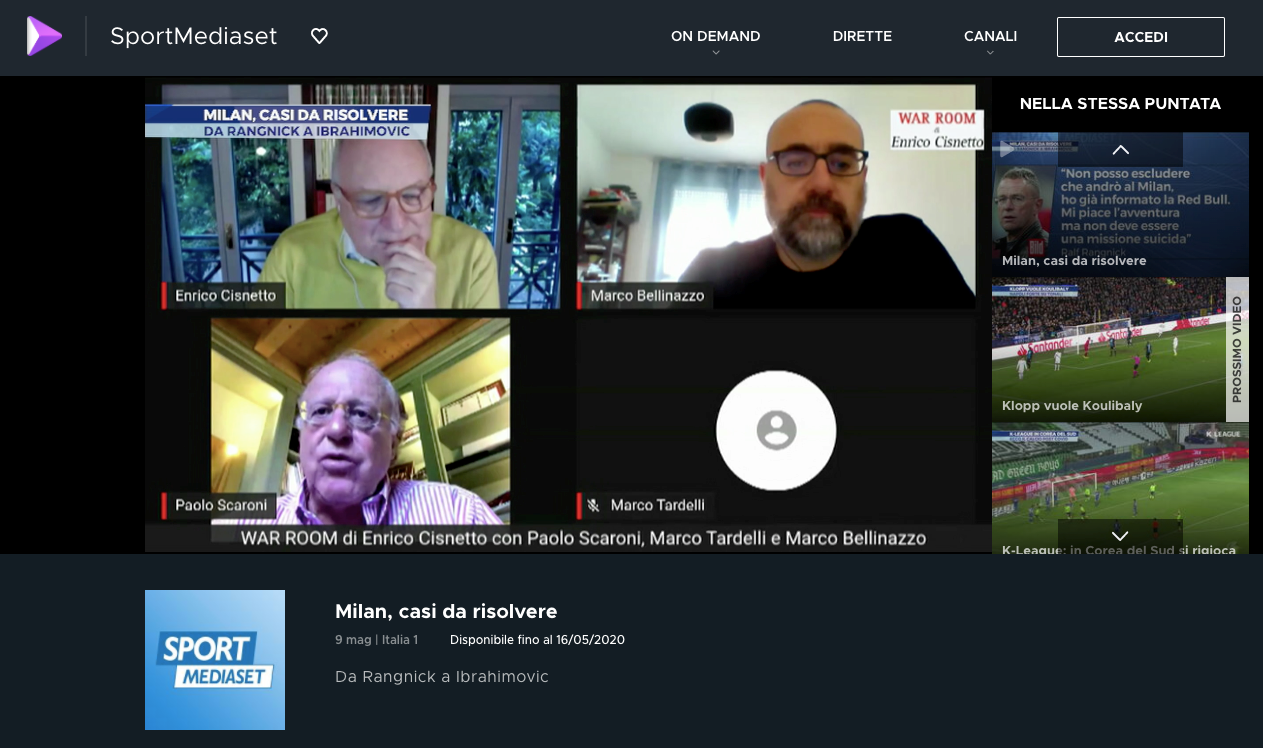Click the 'Milan, casi da risolvere' episode title

click(446, 611)
